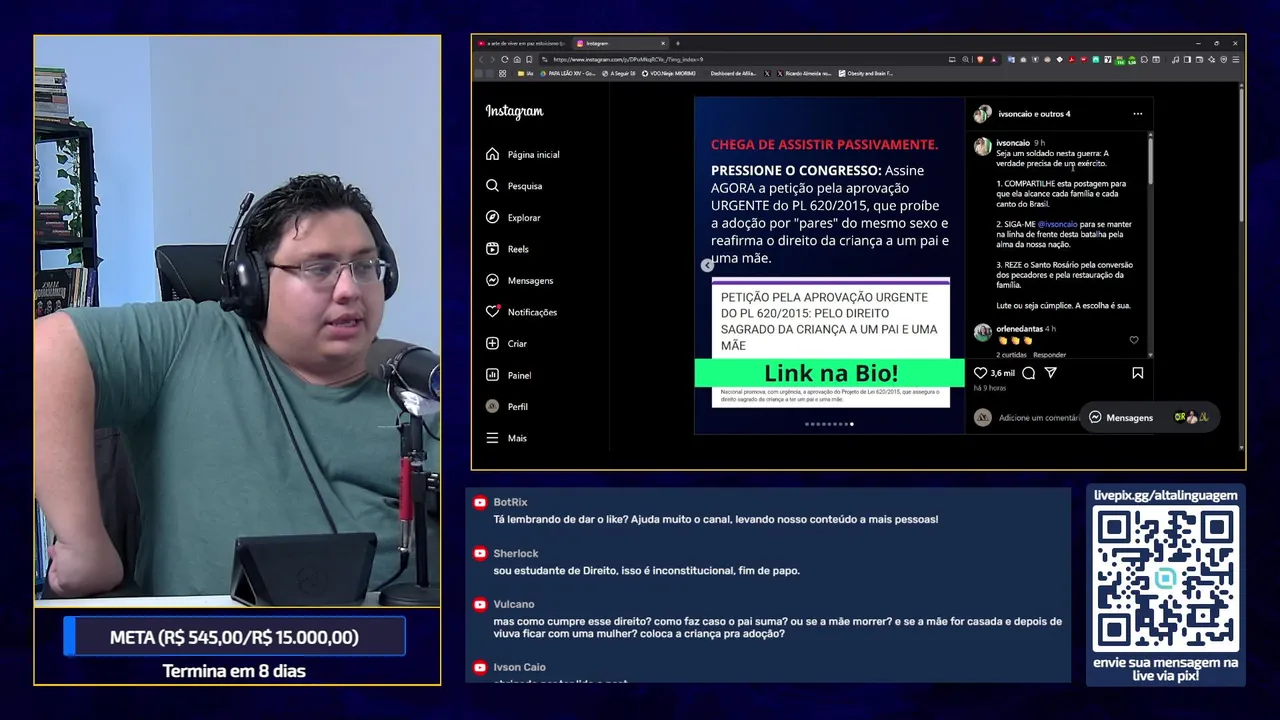Image resolution: width=1280 pixels, height=720 pixels.
Task: Click BotRix chat message username
Action: (510, 502)
